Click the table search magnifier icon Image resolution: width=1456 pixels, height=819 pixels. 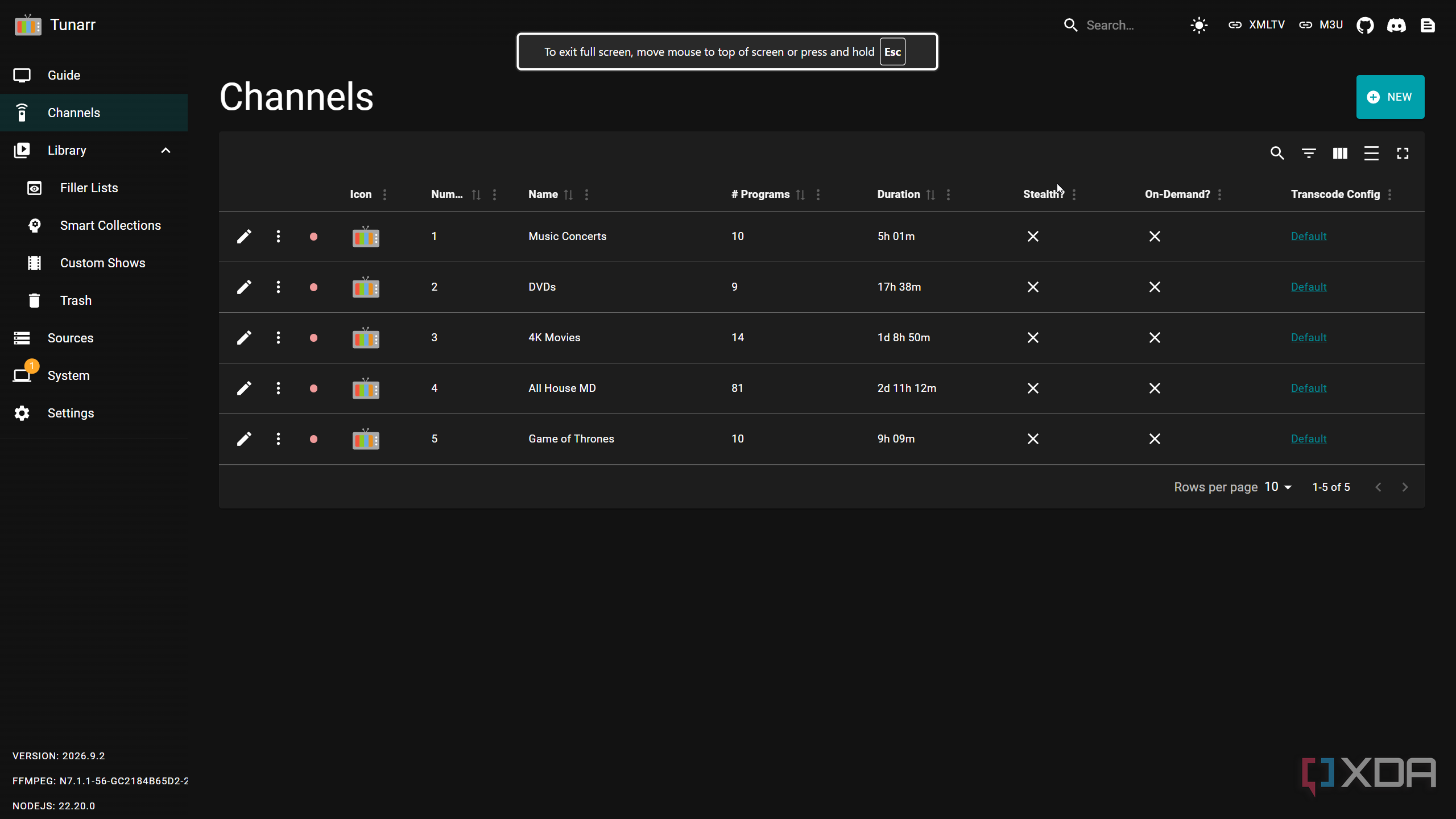[x=1277, y=153]
